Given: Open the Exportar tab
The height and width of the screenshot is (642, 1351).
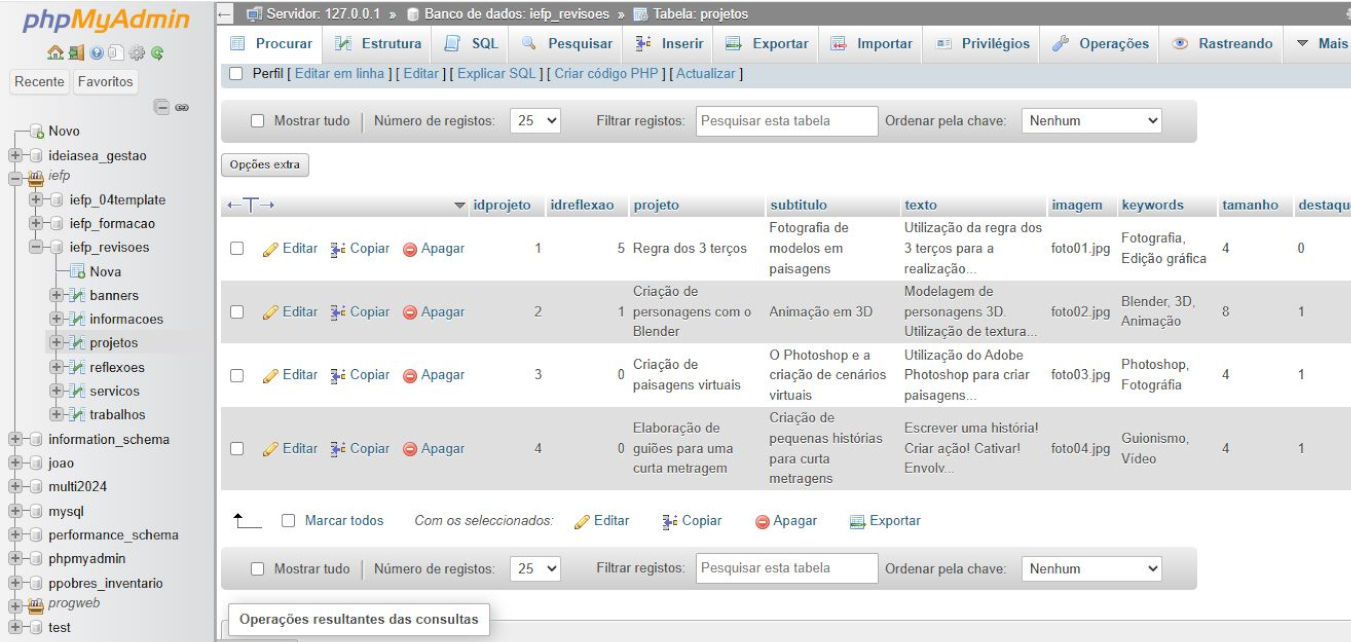Looking at the screenshot, I should [x=767, y=44].
